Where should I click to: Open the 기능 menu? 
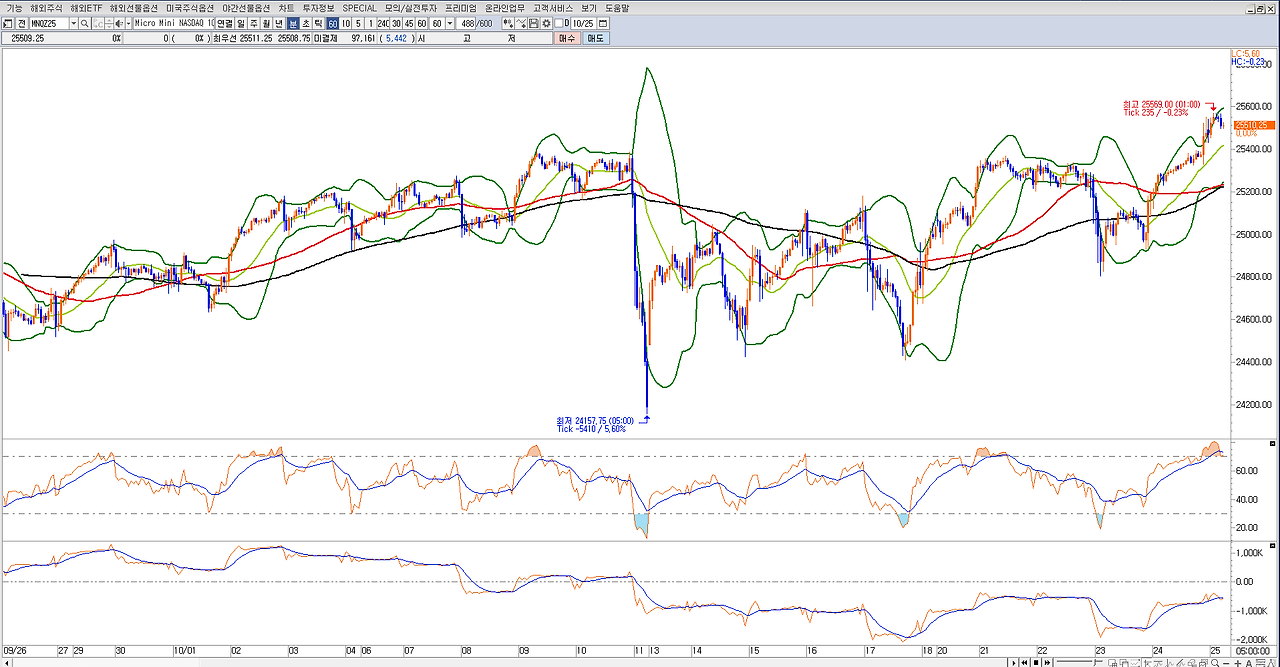[x=14, y=8]
